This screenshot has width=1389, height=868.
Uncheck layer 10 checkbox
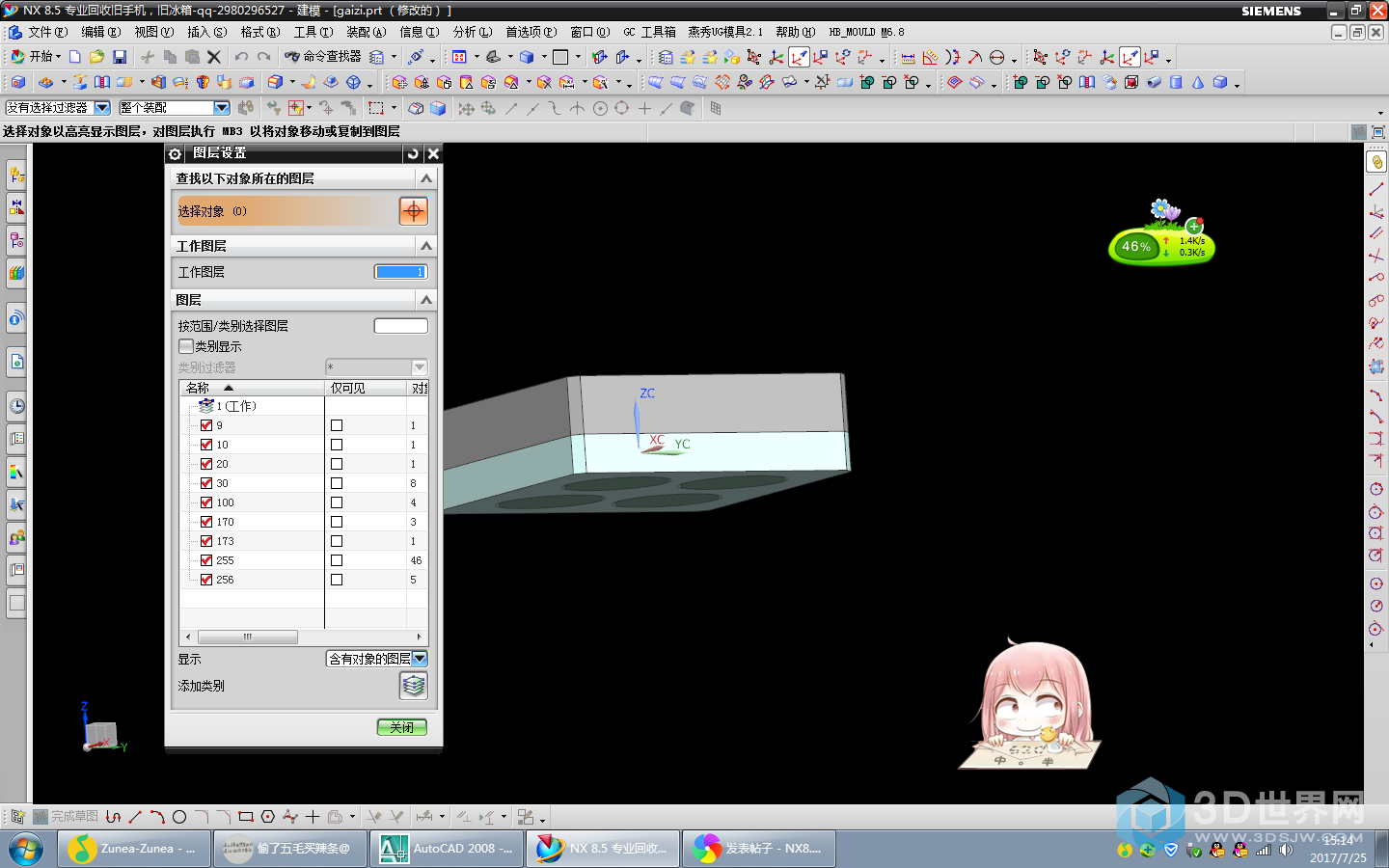point(206,445)
